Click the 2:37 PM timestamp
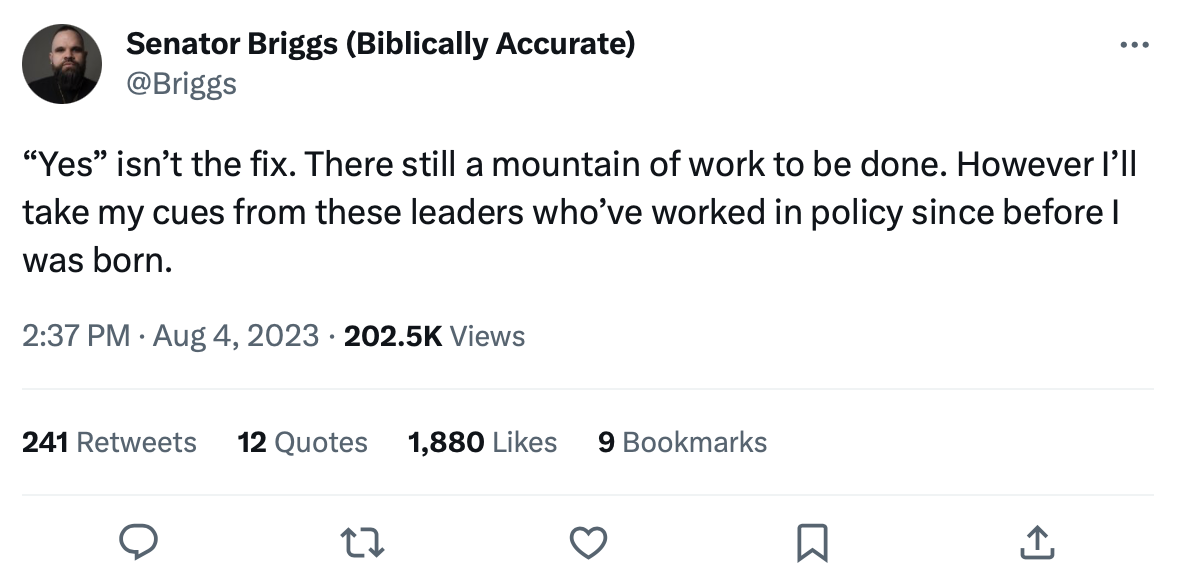 coord(76,336)
